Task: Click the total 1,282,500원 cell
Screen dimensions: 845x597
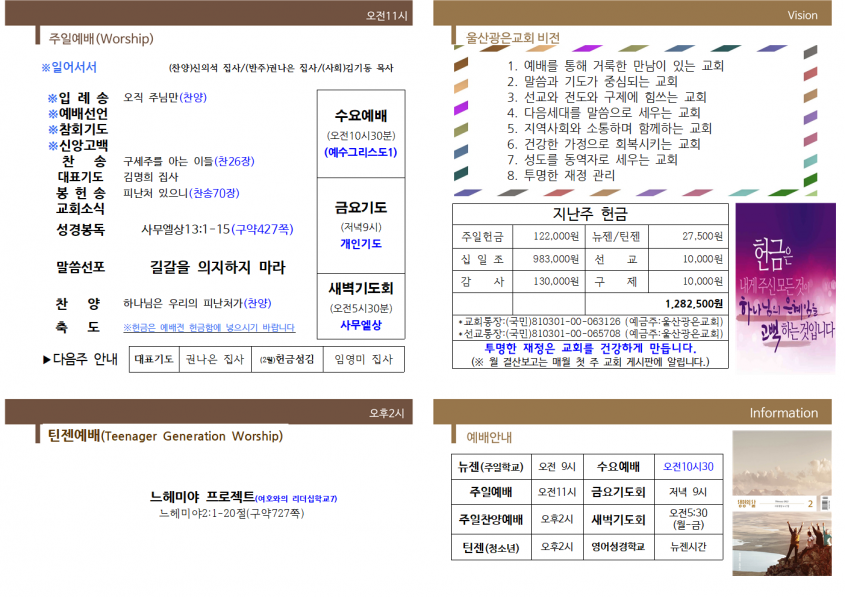Action: tap(657, 303)
